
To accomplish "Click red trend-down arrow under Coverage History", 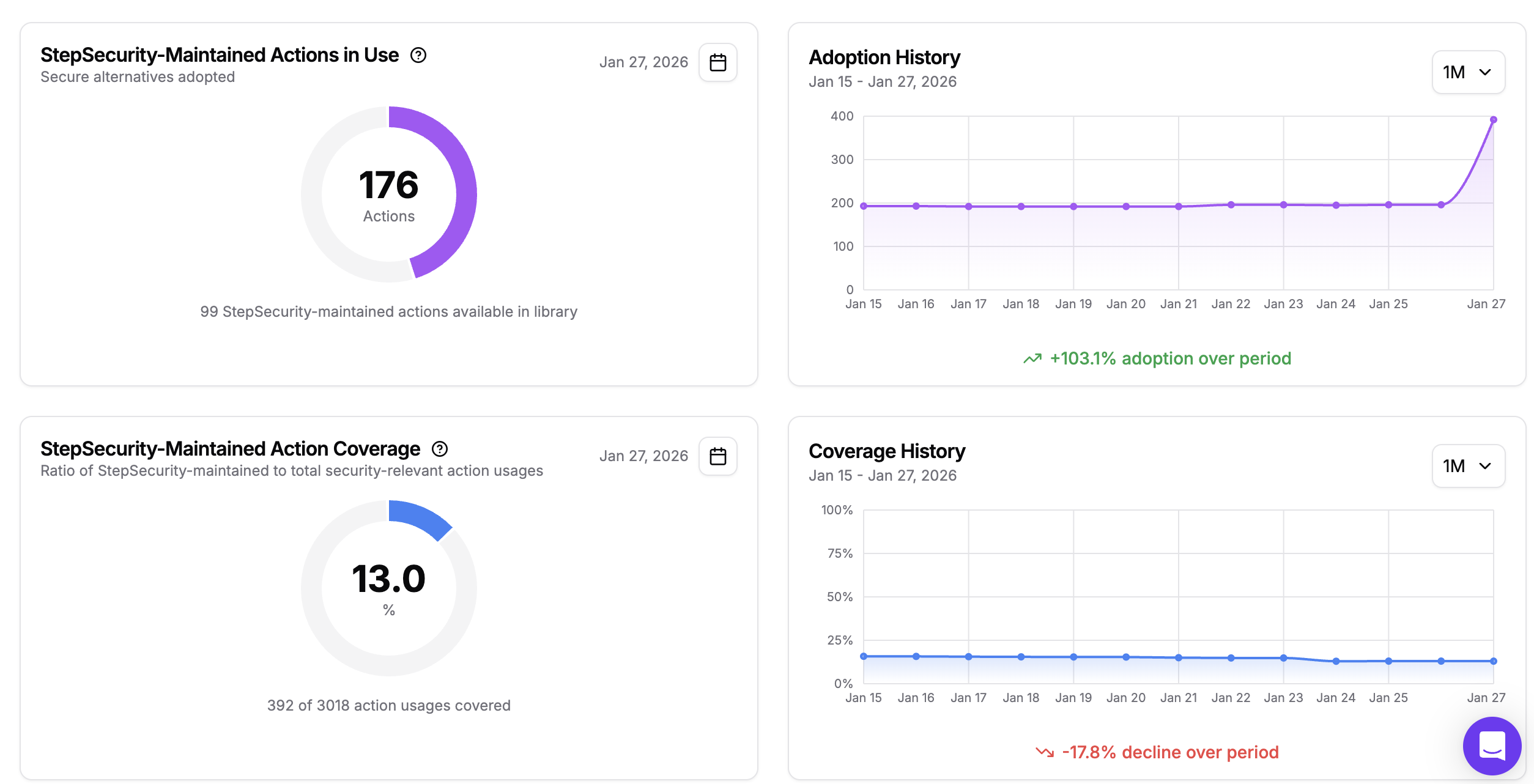I will pos(1045,752).
